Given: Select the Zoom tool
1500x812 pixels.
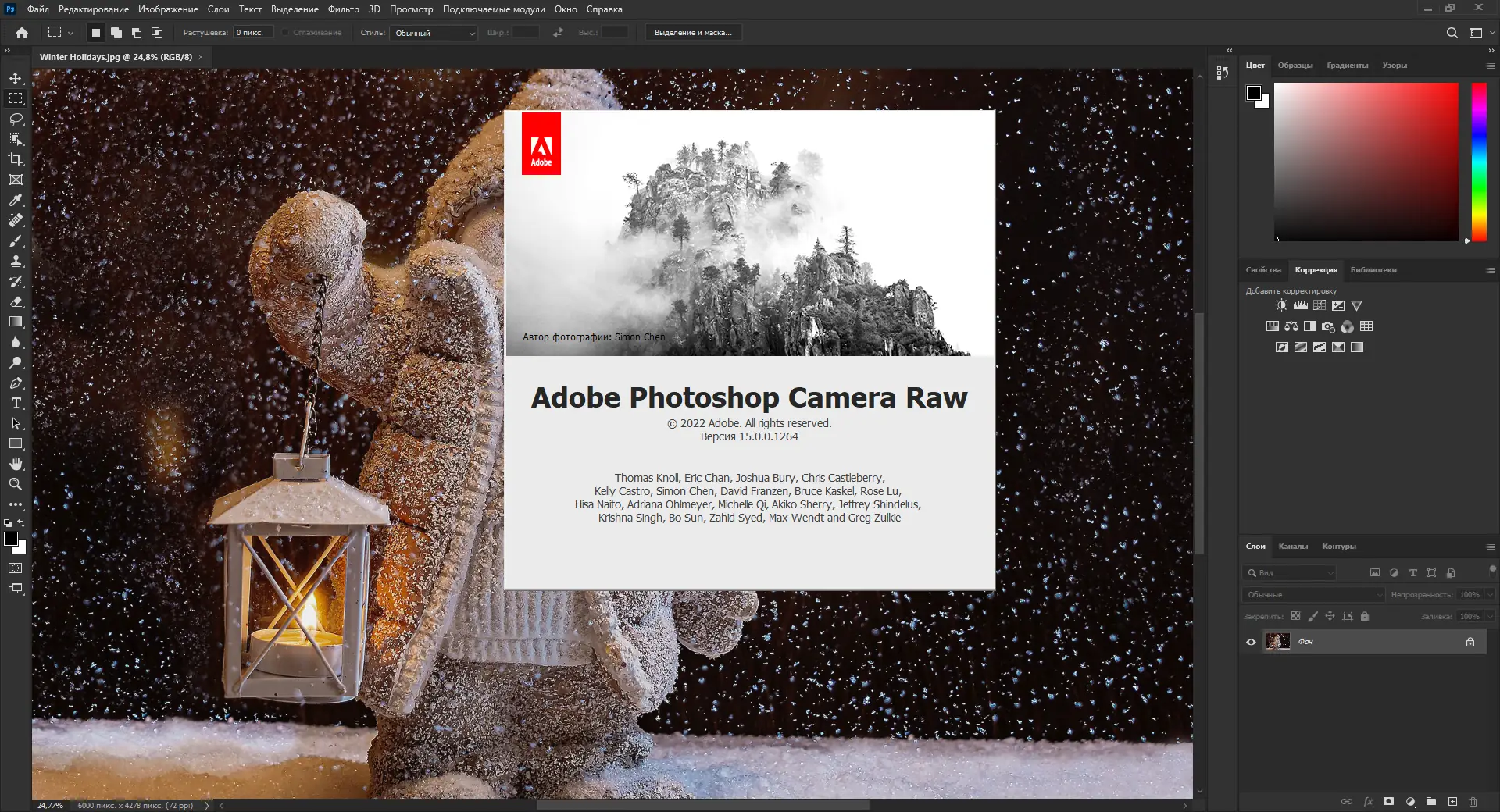Looking at the screenshot, I should click(16, 484).
